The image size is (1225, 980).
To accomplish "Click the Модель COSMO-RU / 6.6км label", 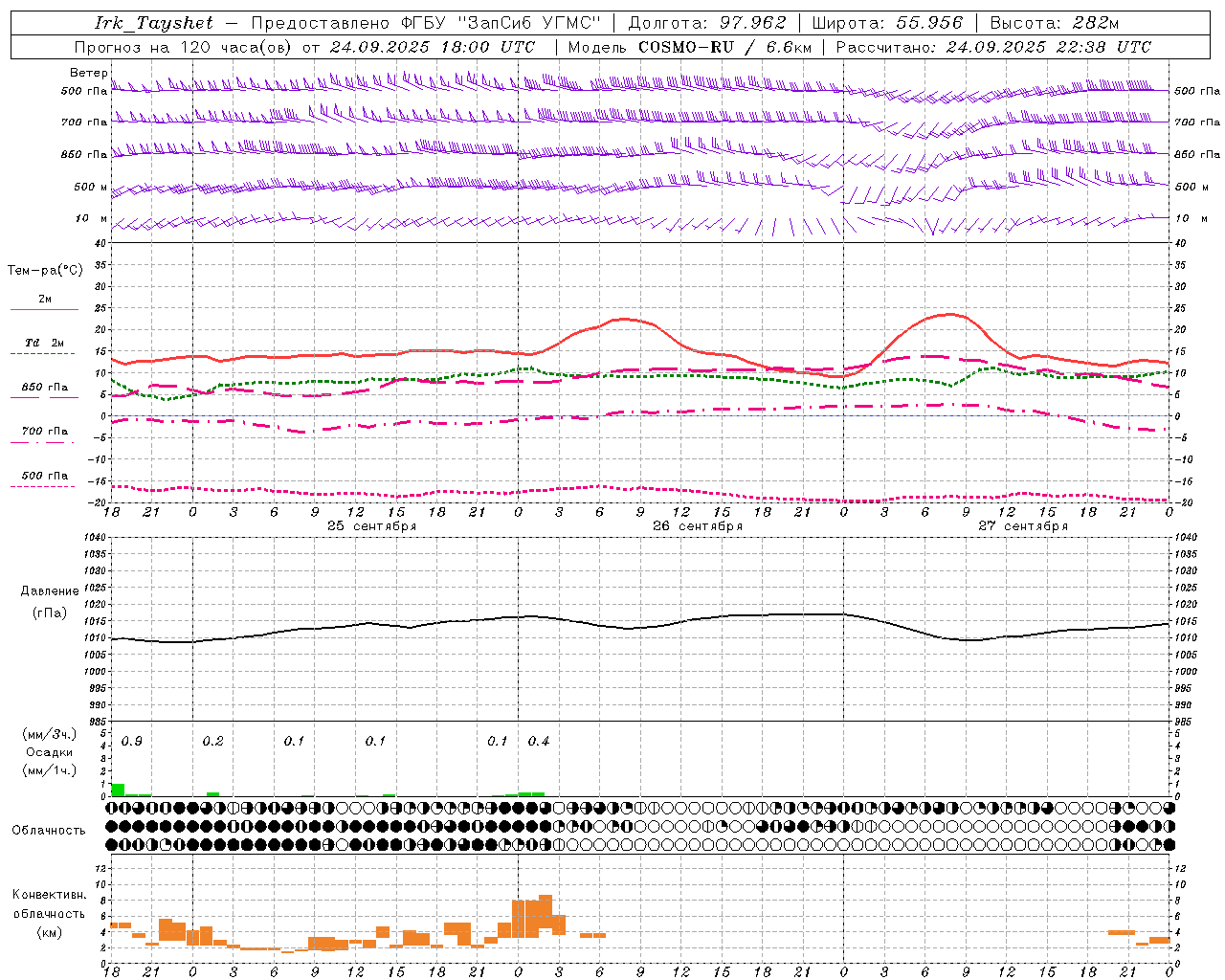I will [689, 47].
